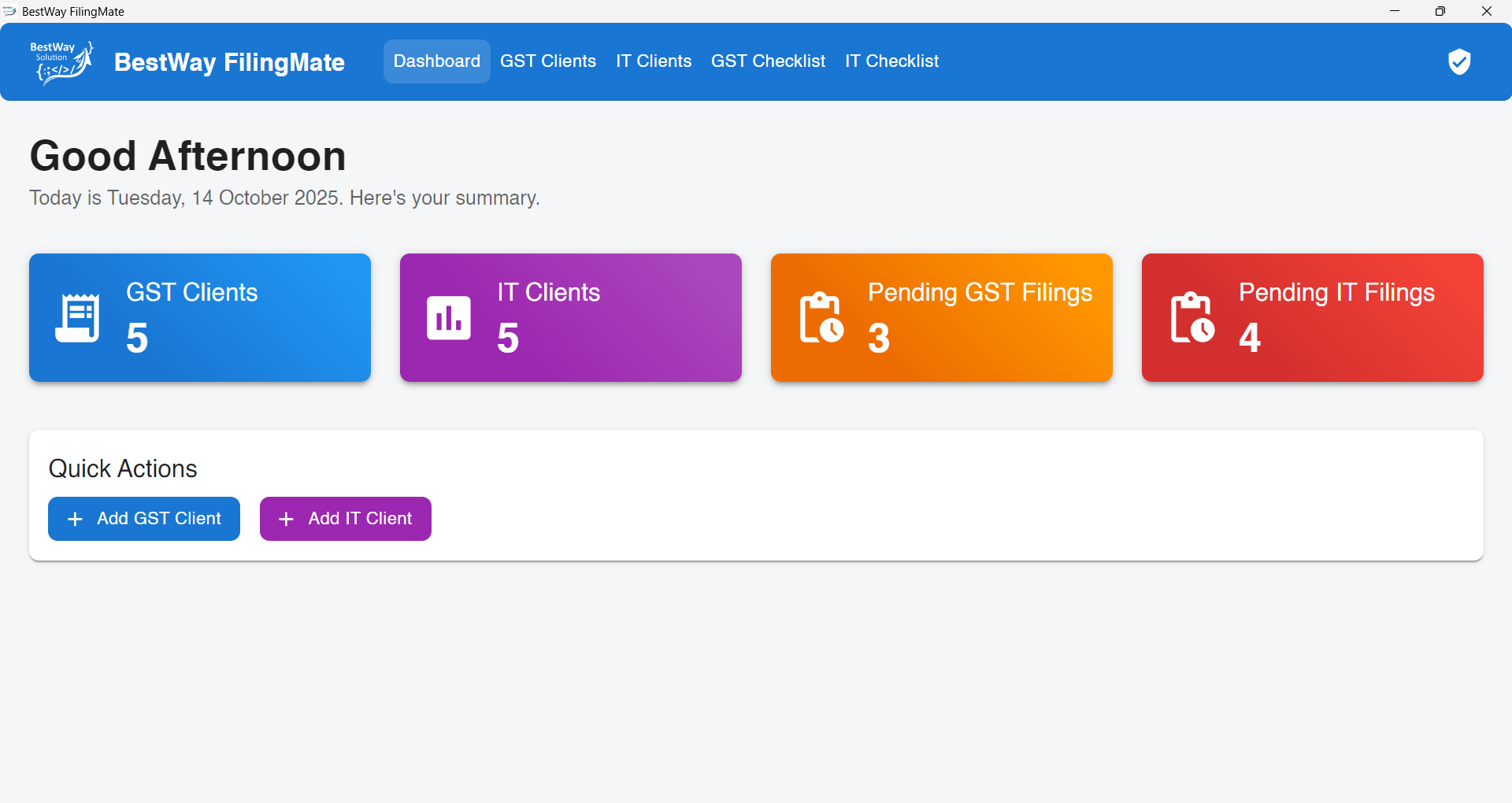This screenshot has height=803, width=1512.
Task: Click the Add GST Client button
Action: tap(144, 519)
